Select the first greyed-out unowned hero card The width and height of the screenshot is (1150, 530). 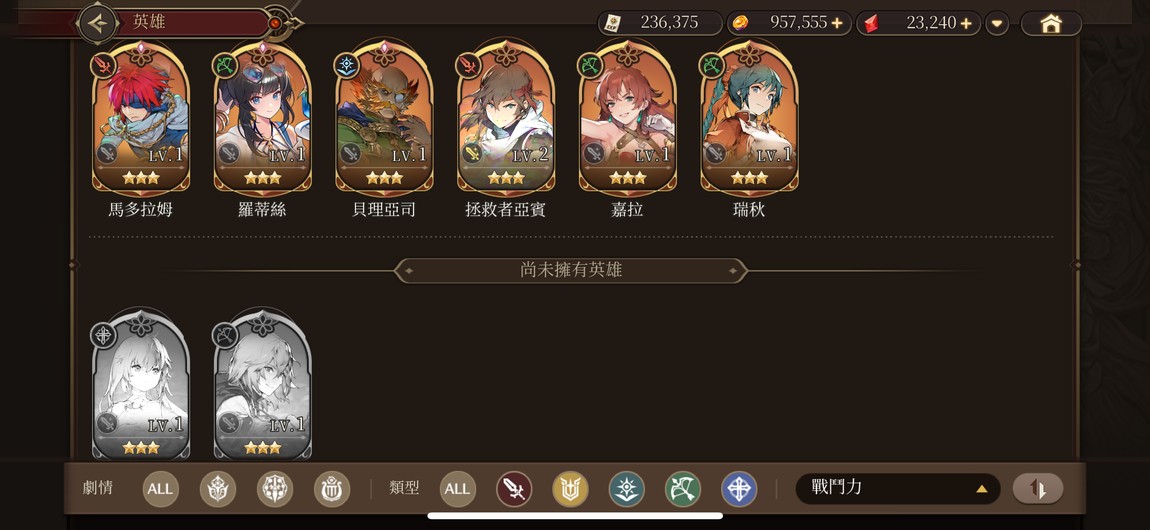pos(141,385)
